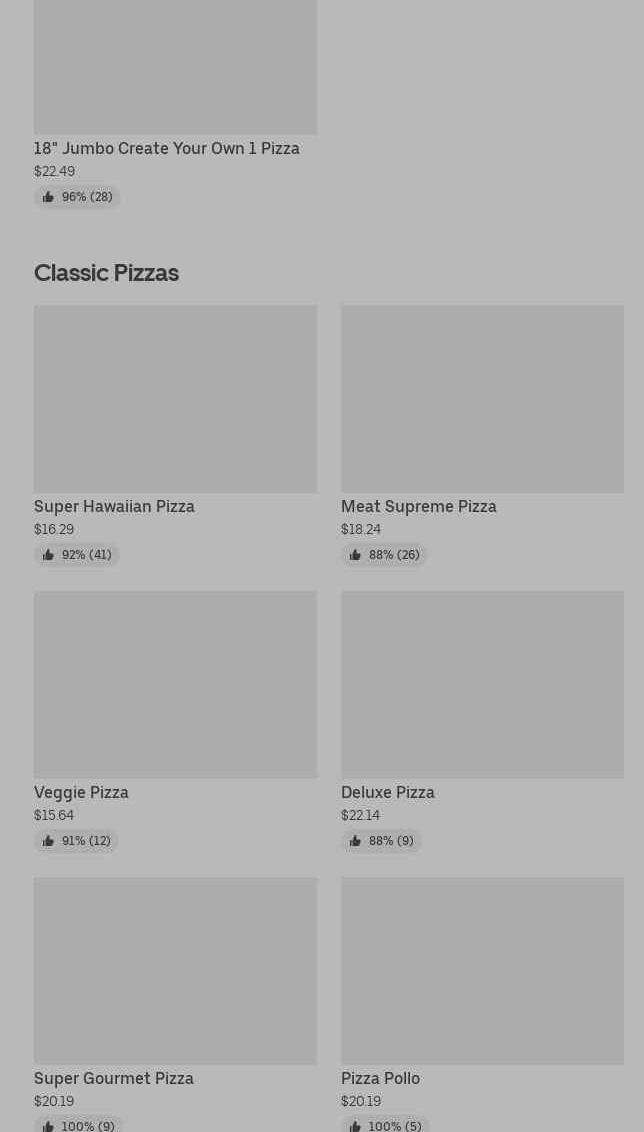The image size is (644, 1132).
Task: Click thumbs-up icon under Meat Supreme Pizza
Action: coord(355,555)
